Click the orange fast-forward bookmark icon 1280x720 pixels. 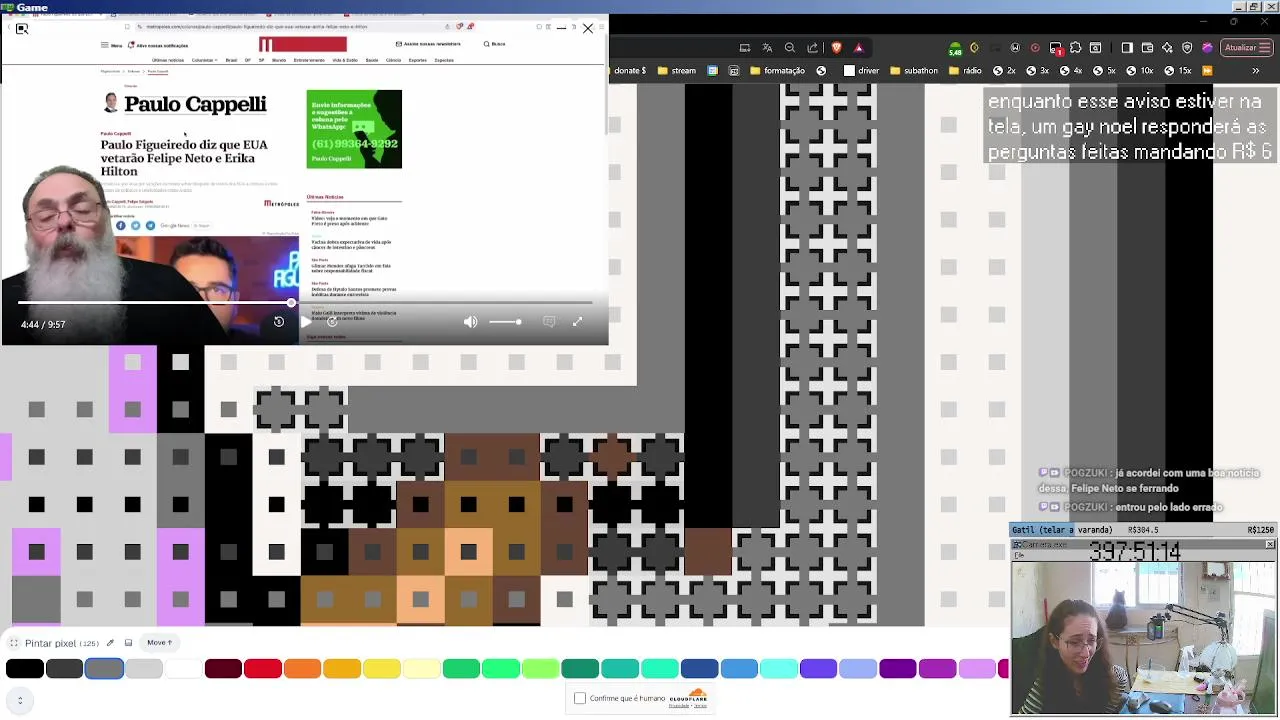1207,71
